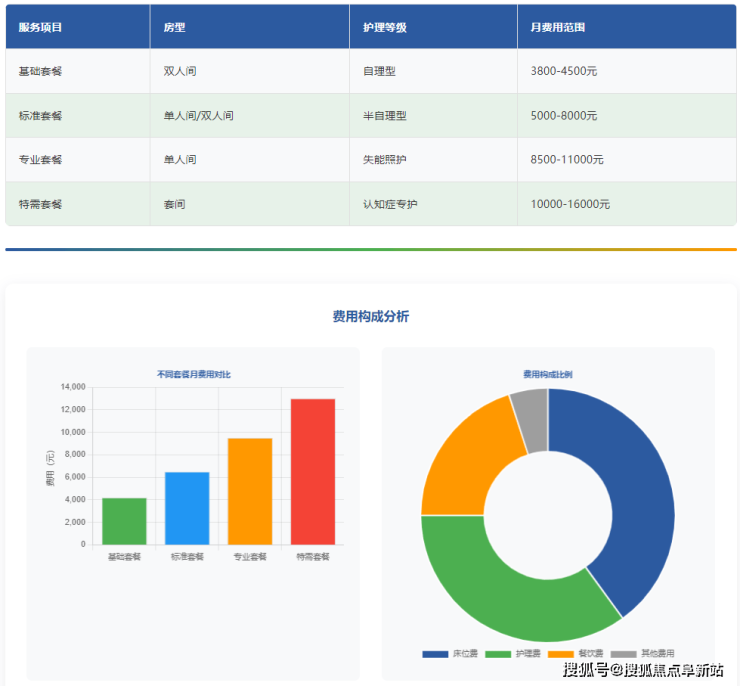Click the 房型 column header
The height and width of the screenshot is (686, 740).
(x=174, y=28)
